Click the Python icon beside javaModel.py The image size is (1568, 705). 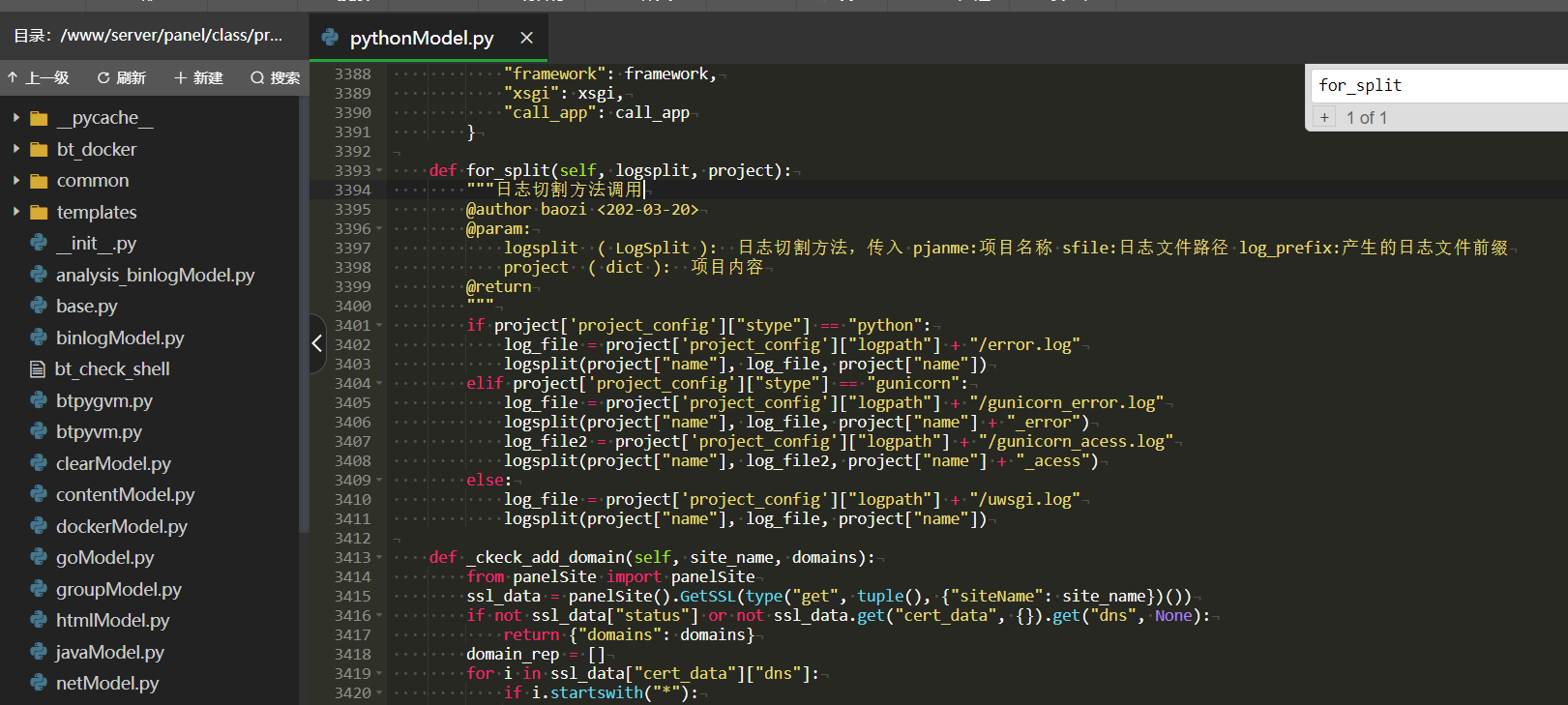click(39, 652)
